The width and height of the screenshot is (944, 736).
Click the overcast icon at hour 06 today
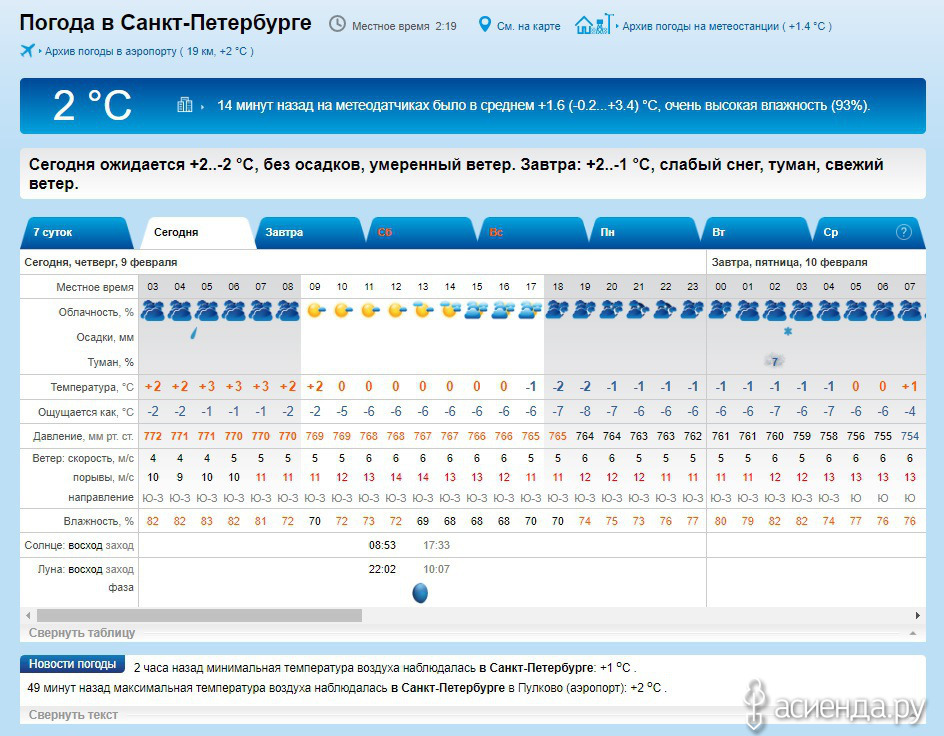click(234, 311)
